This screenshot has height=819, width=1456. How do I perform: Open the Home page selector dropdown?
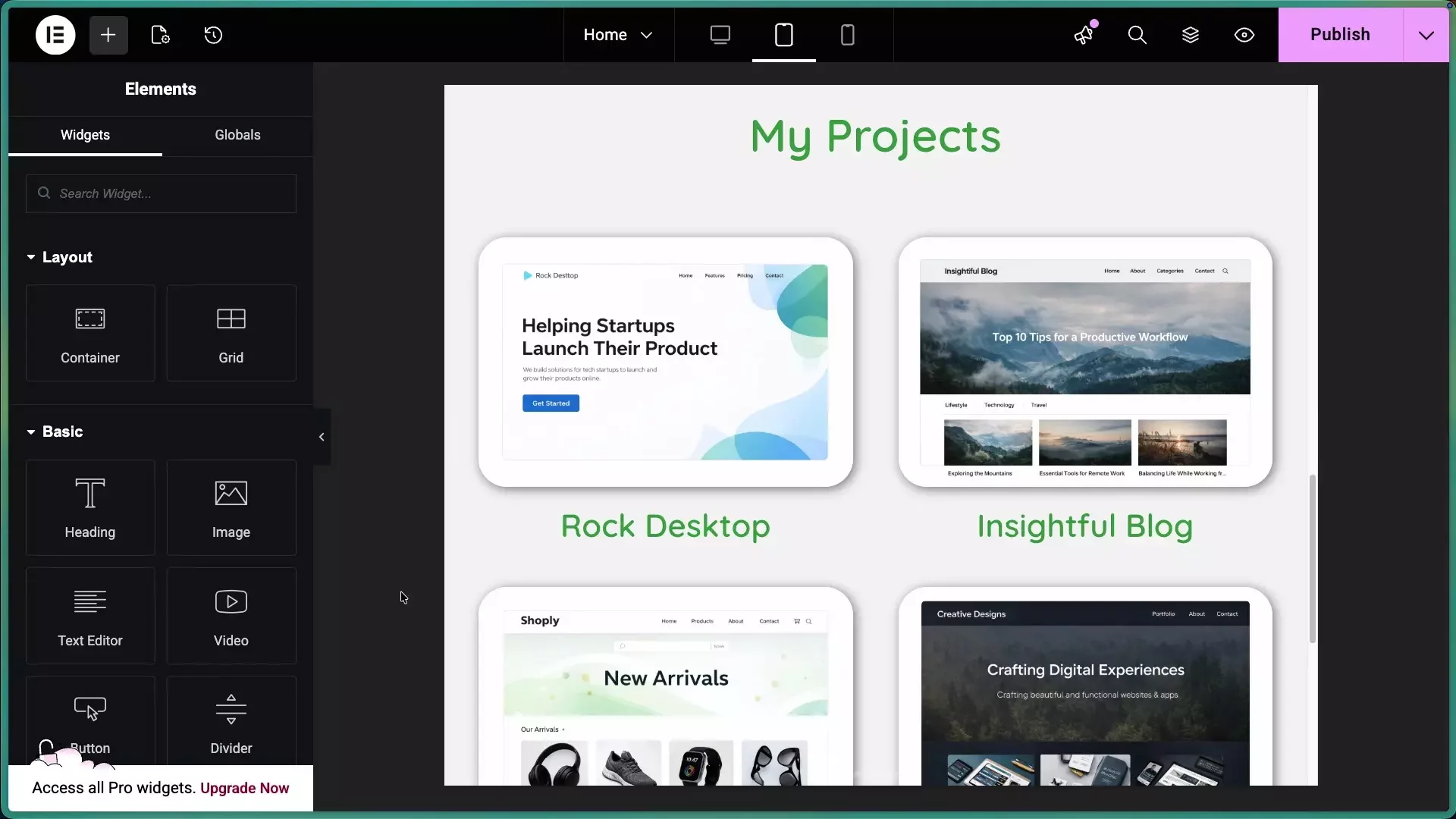coord(618,35)
